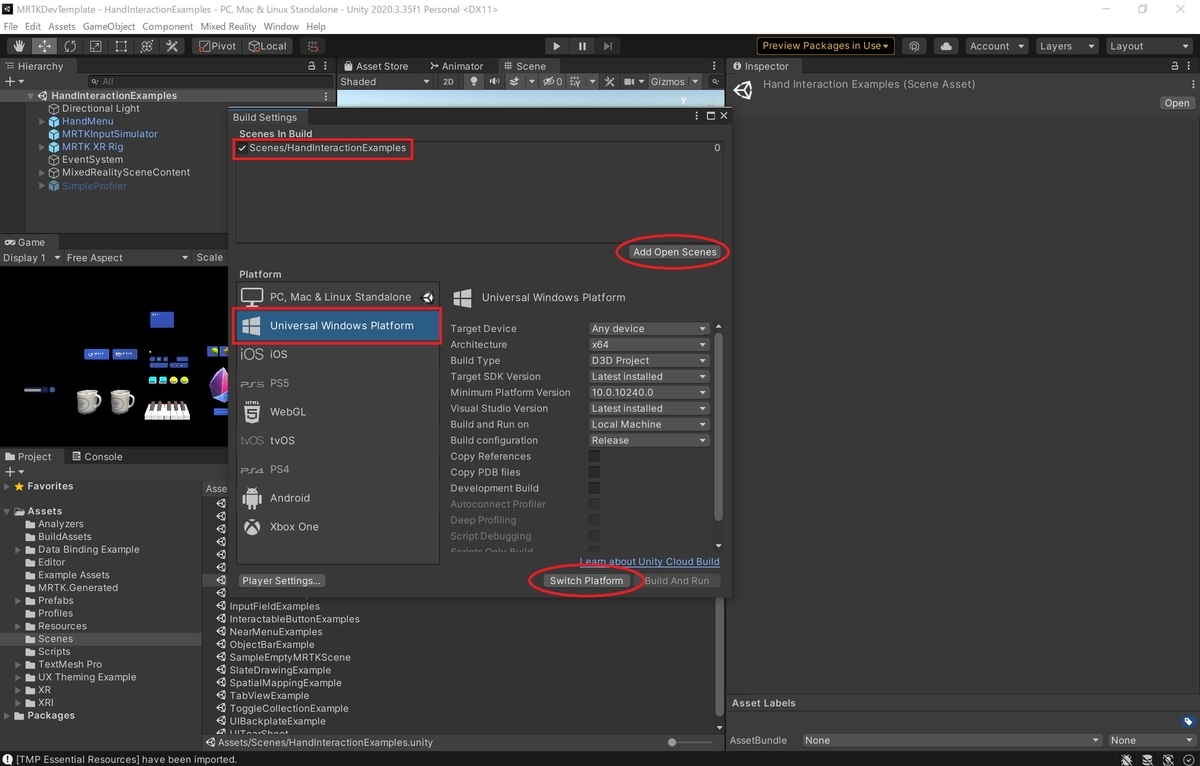Enable Copy References checkbox
This screenshot has height=766, width=1200.
594,456
